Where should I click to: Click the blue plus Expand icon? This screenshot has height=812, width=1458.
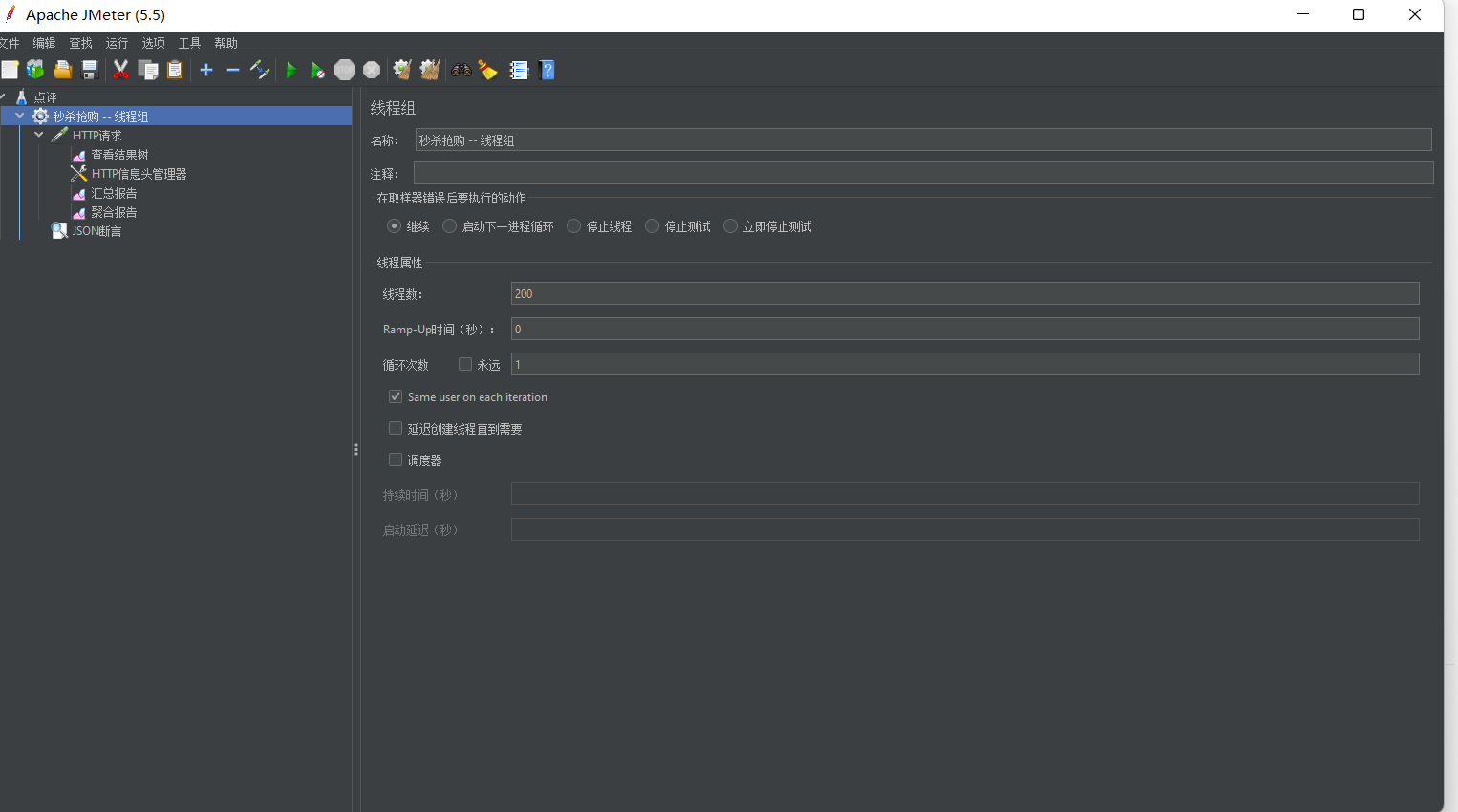[x=206, y=70]
